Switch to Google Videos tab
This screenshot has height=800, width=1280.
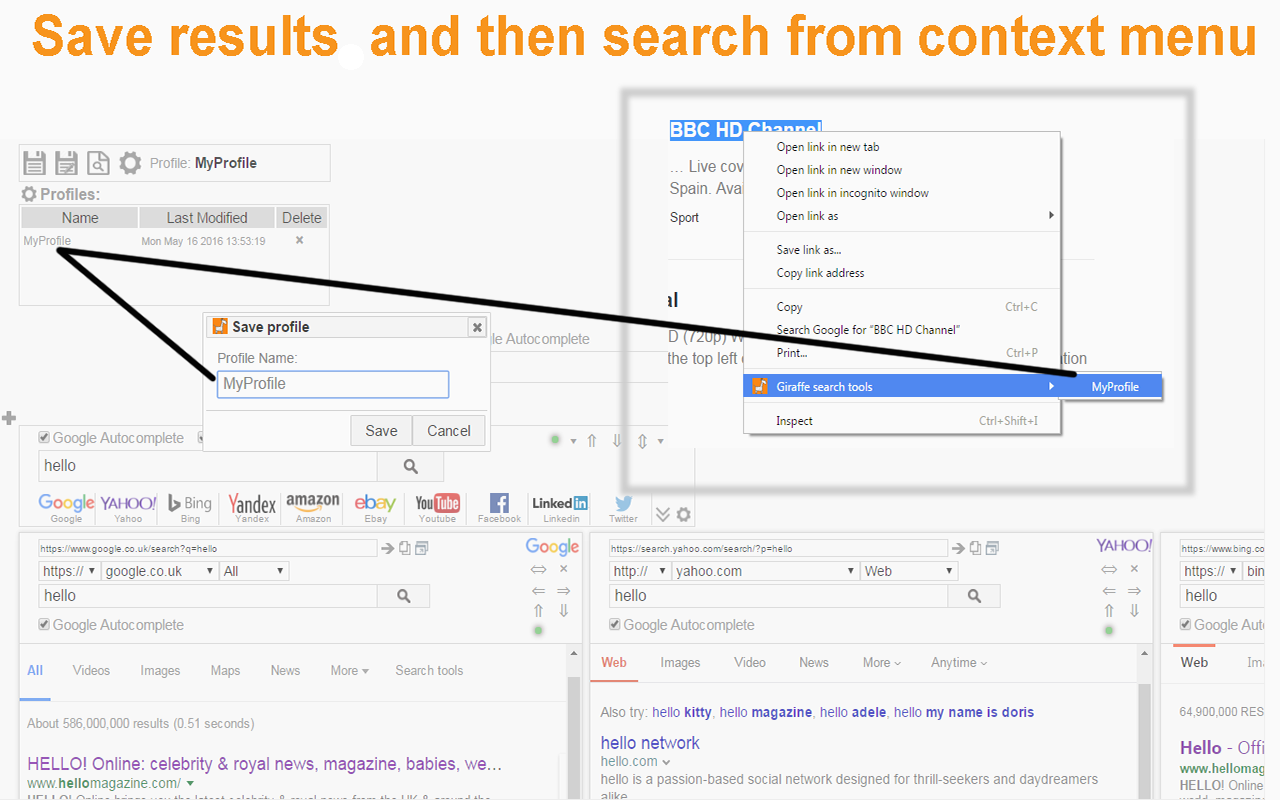tap(91, 671)
